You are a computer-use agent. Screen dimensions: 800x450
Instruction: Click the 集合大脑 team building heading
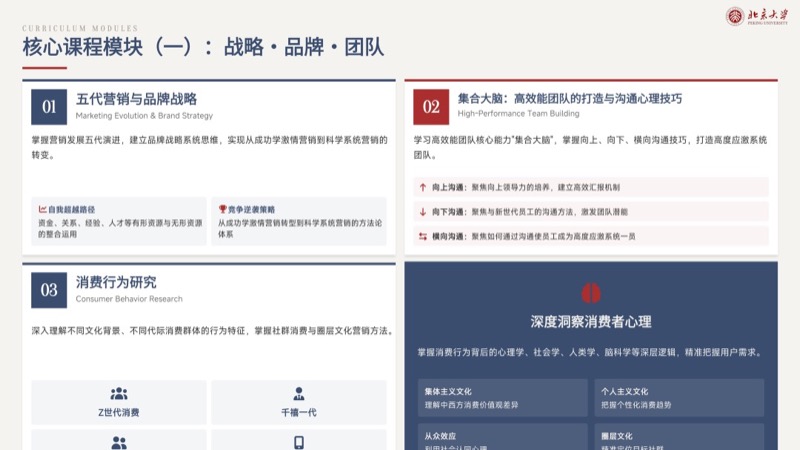click(x=570, y=99)
